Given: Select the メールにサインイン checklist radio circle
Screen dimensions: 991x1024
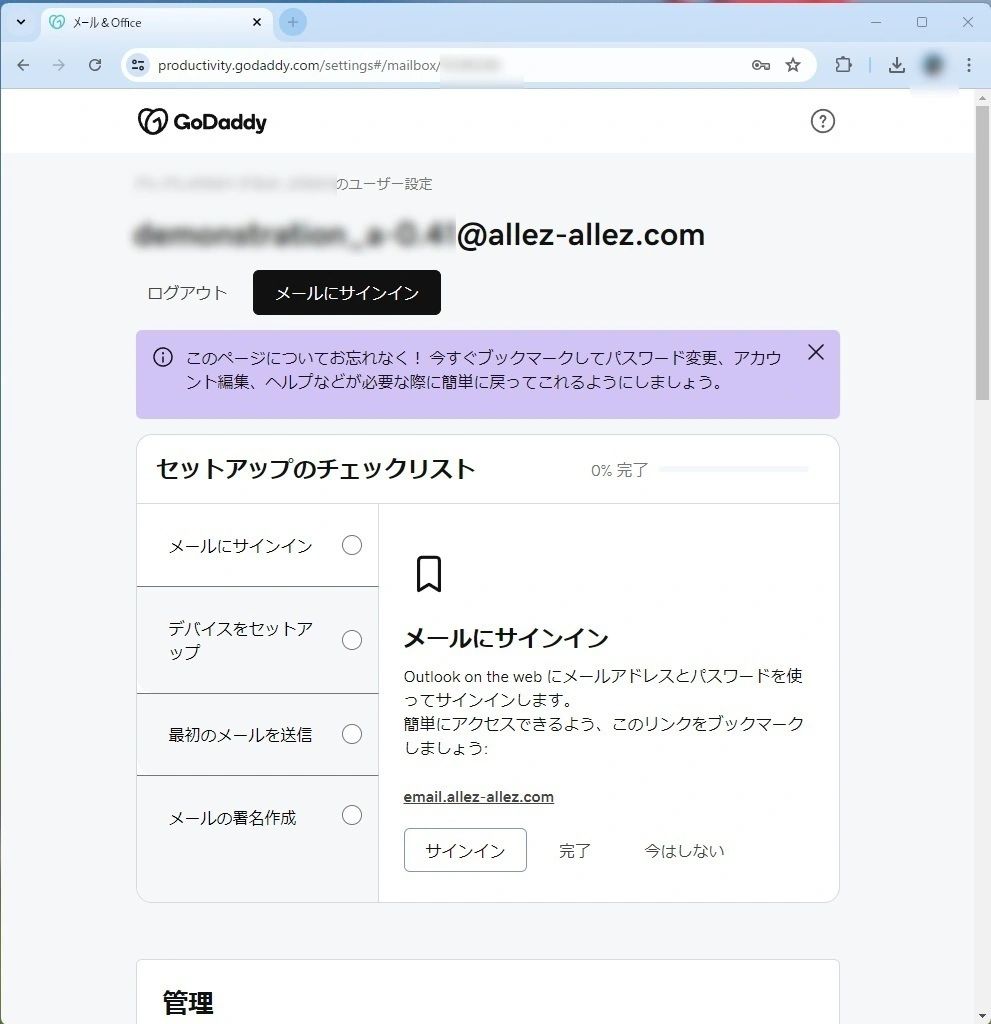Looking at the screenshot, I should tap(352, 545).
